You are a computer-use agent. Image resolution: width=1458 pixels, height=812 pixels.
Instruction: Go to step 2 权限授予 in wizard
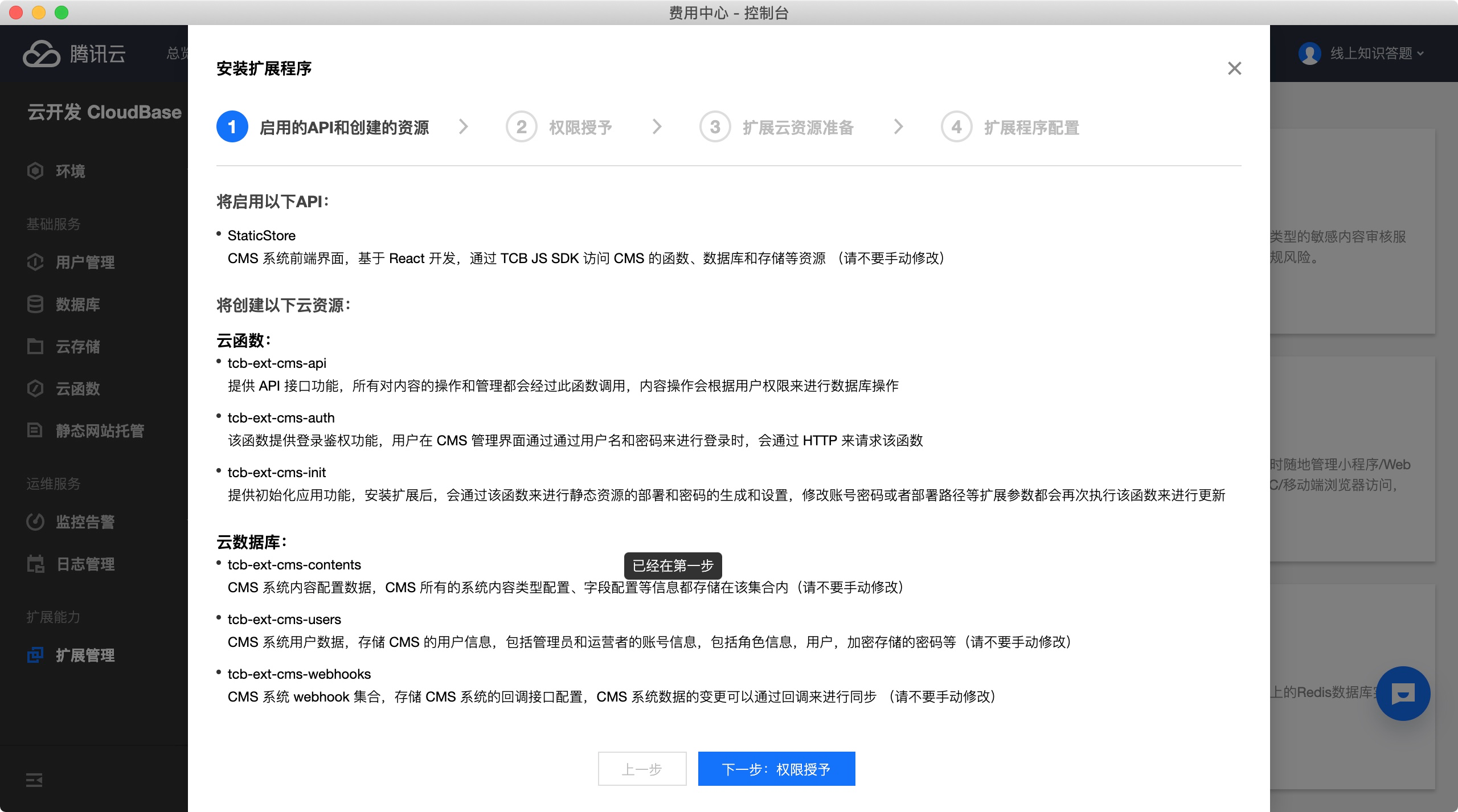(580, 127)
